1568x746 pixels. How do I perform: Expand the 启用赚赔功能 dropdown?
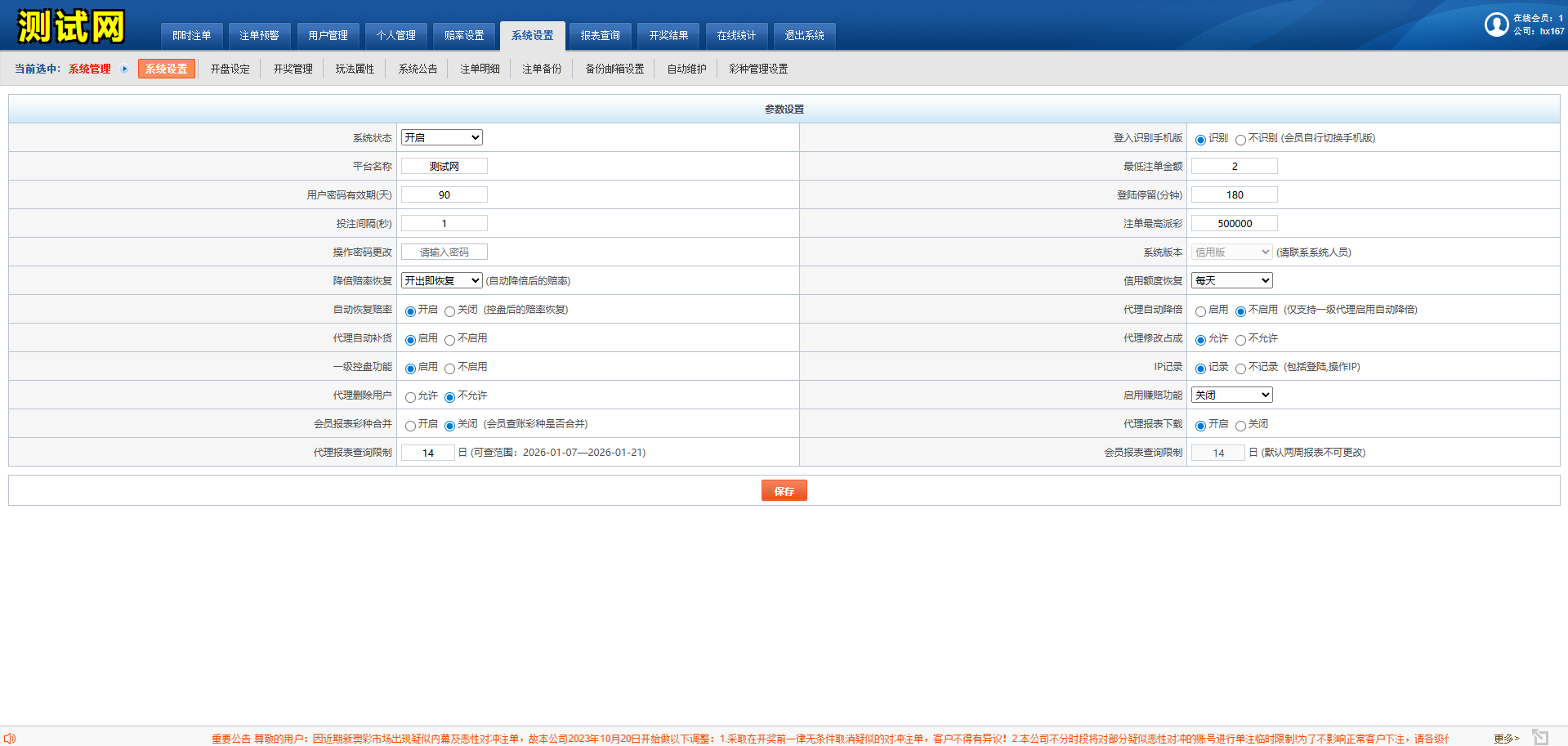(x=1231, y=395)
